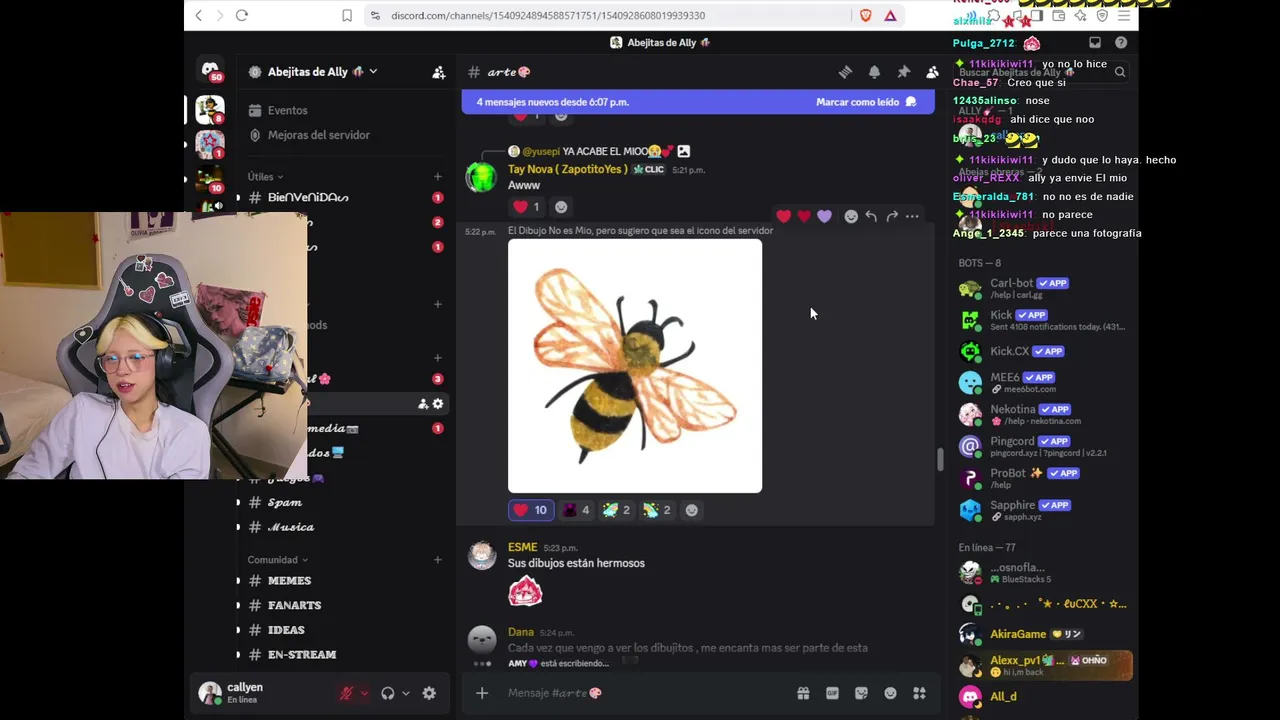Viewport: 1280px width, 720px height.
Task: Open Tay Nova's profile from username
Action: pos(567,169)
